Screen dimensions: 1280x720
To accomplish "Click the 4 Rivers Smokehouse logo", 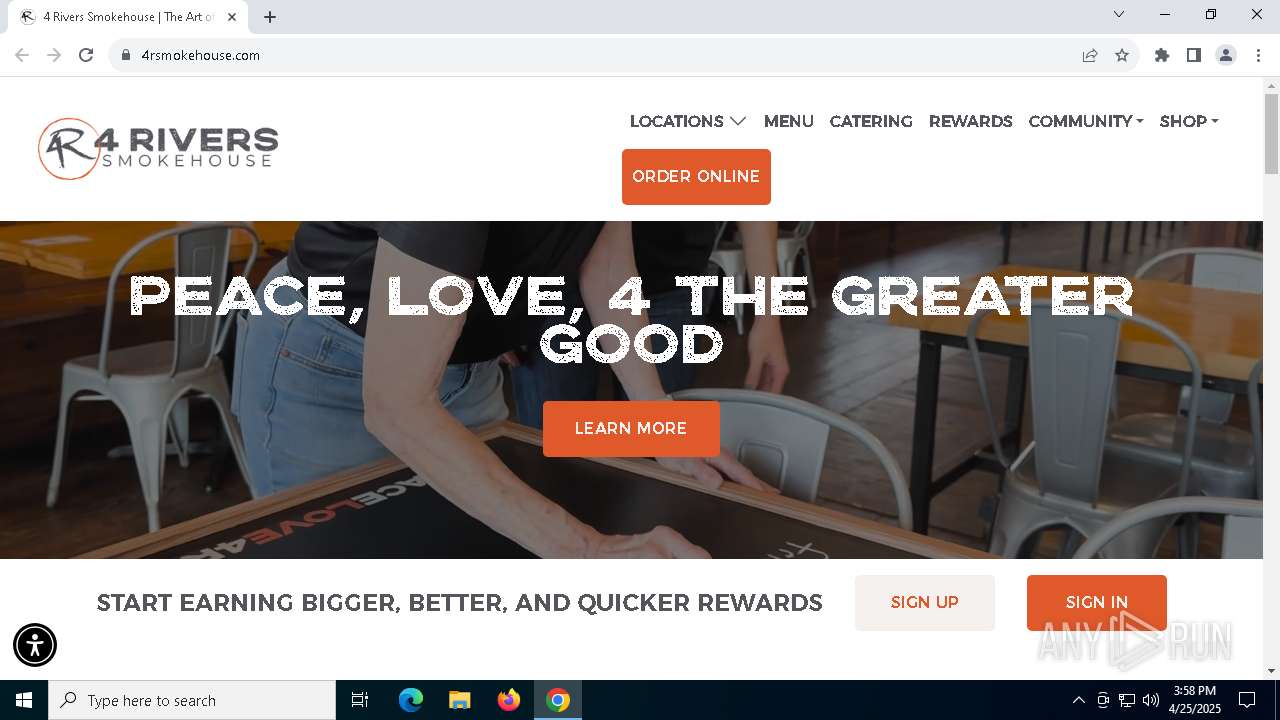I will [x=158, y=149].
